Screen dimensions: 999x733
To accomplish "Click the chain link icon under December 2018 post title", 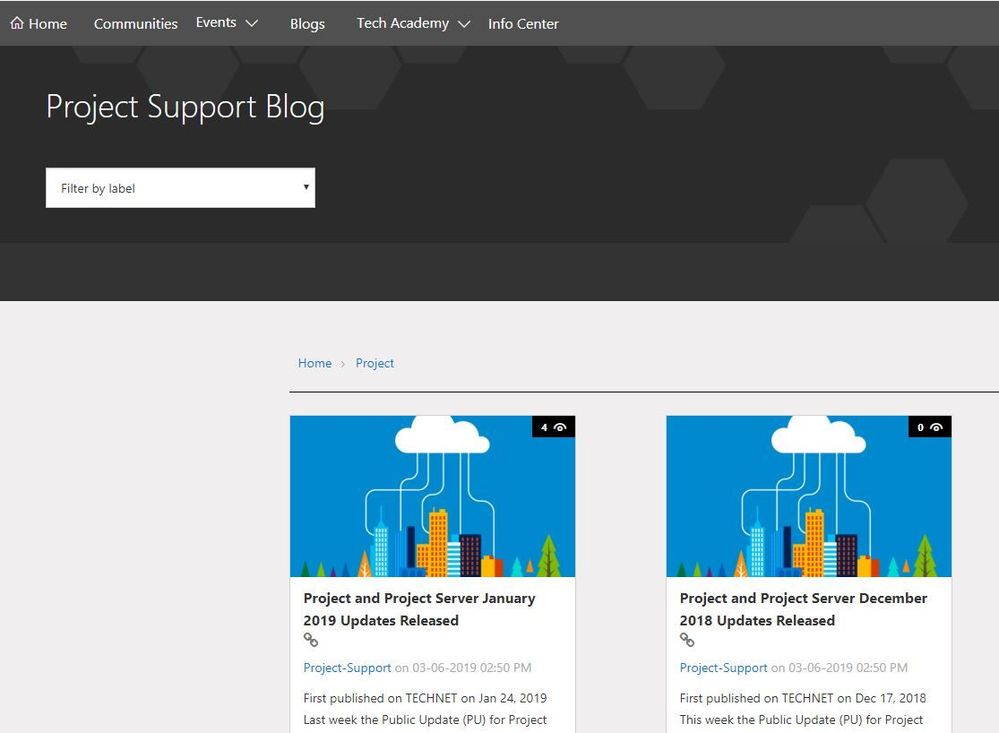I will click(x=687, y=639).
